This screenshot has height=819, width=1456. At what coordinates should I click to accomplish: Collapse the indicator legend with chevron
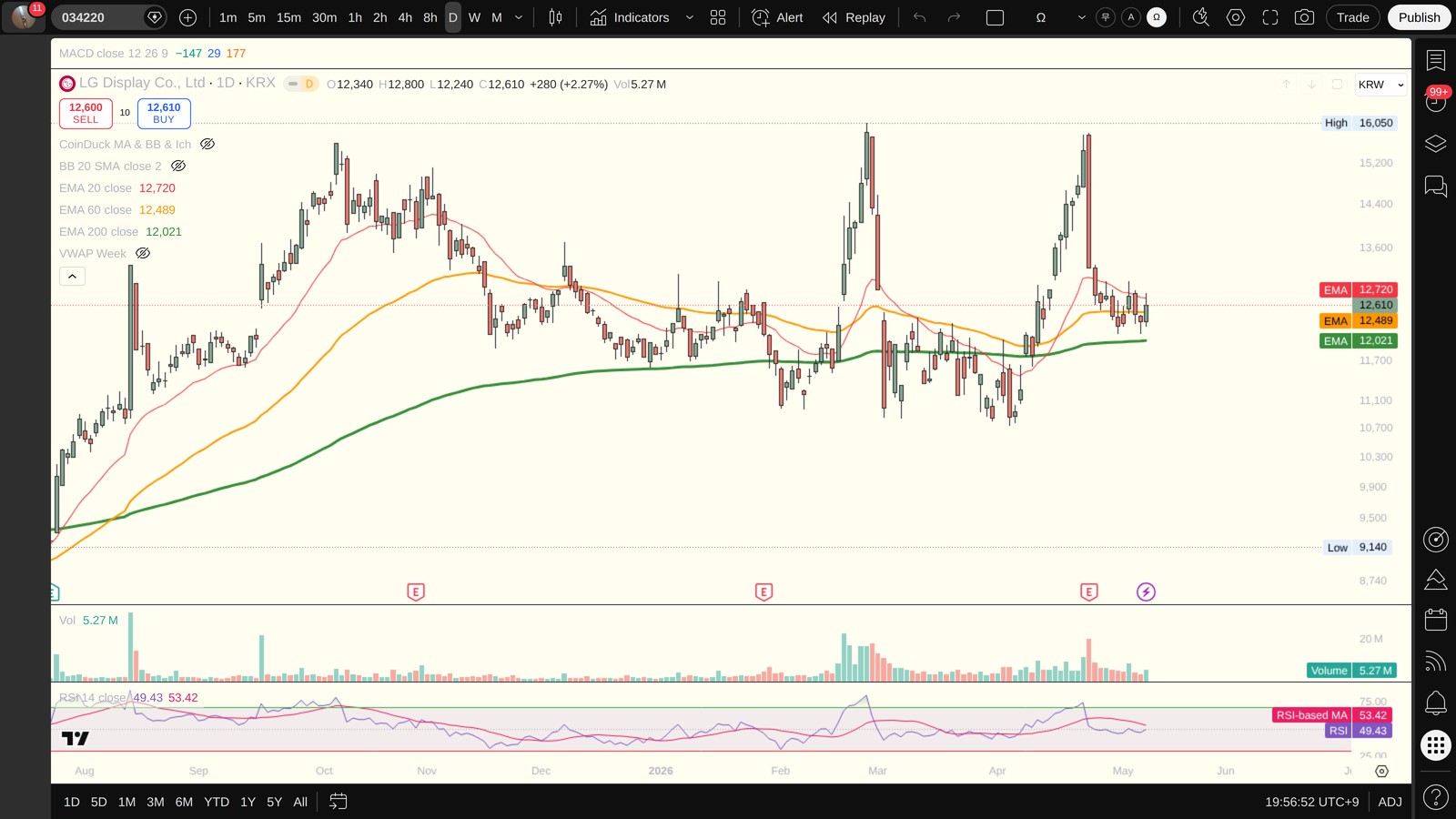[x=73, y=276]
